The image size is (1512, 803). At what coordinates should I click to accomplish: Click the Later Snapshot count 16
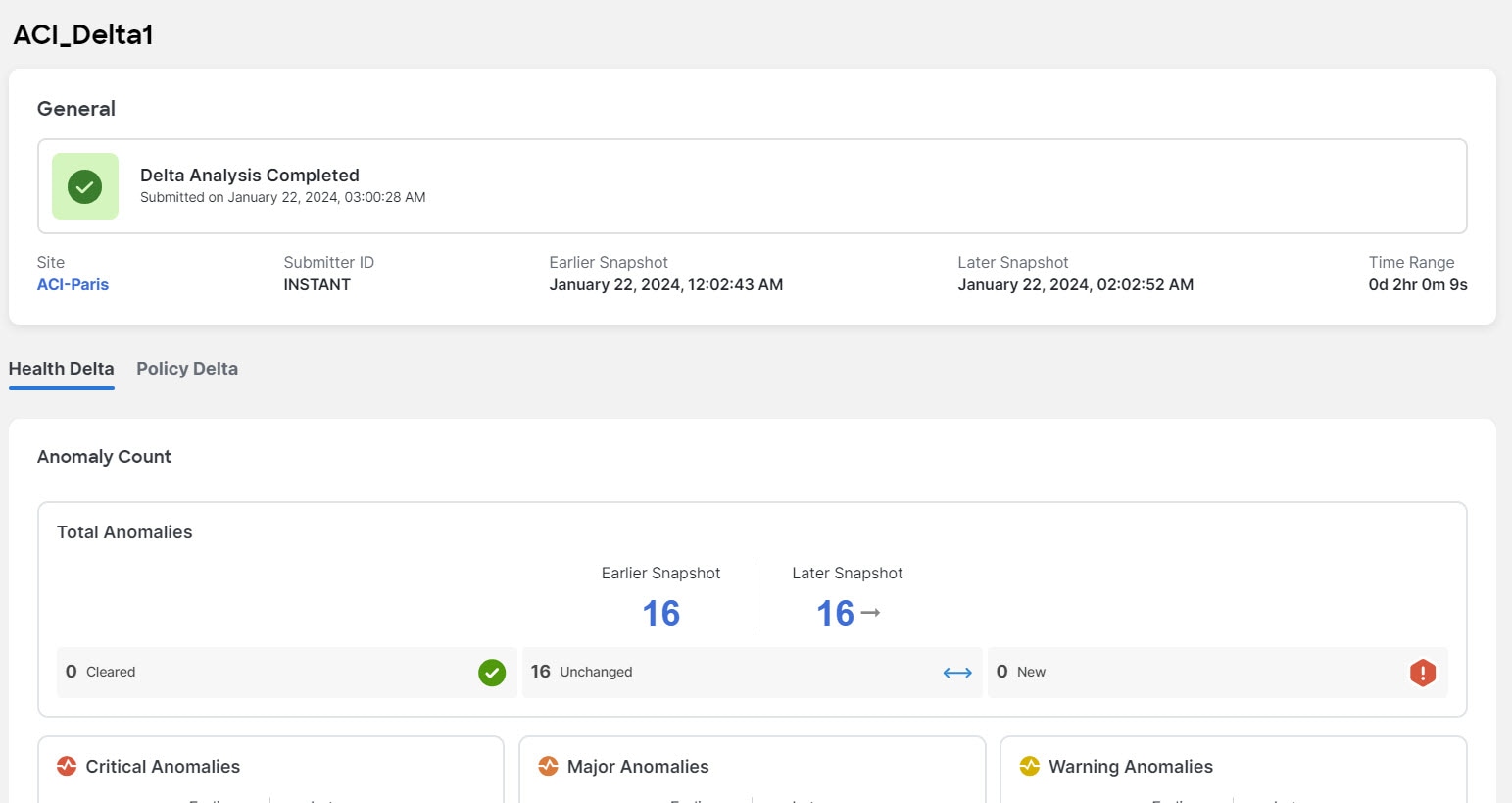point(836,614)
